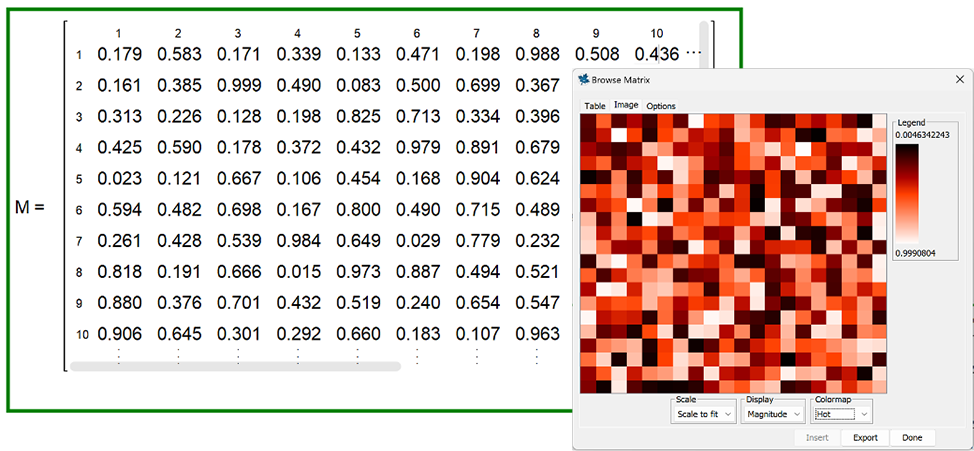Click the matrix heatmap image
The height and width of the screenshot is (451, 974).
click(x=732, y=253)
